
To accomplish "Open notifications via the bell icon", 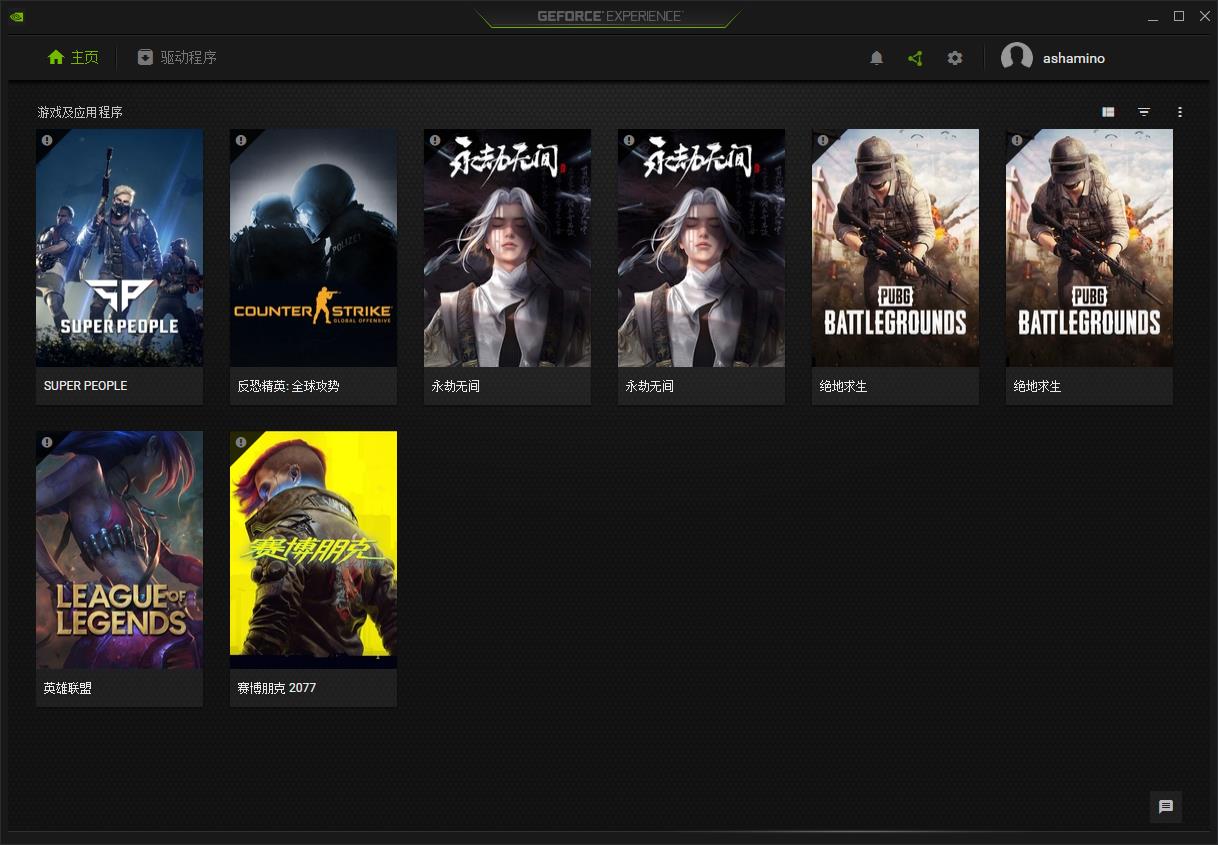I will [x=876, y=57].
